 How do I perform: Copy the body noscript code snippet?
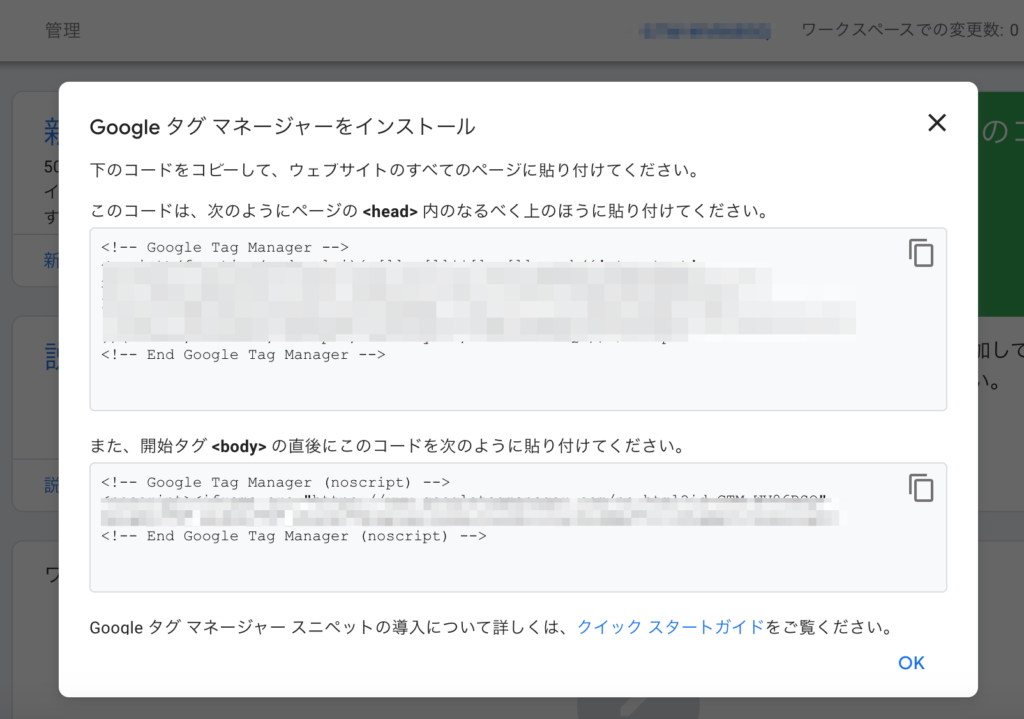pos(920,488)
